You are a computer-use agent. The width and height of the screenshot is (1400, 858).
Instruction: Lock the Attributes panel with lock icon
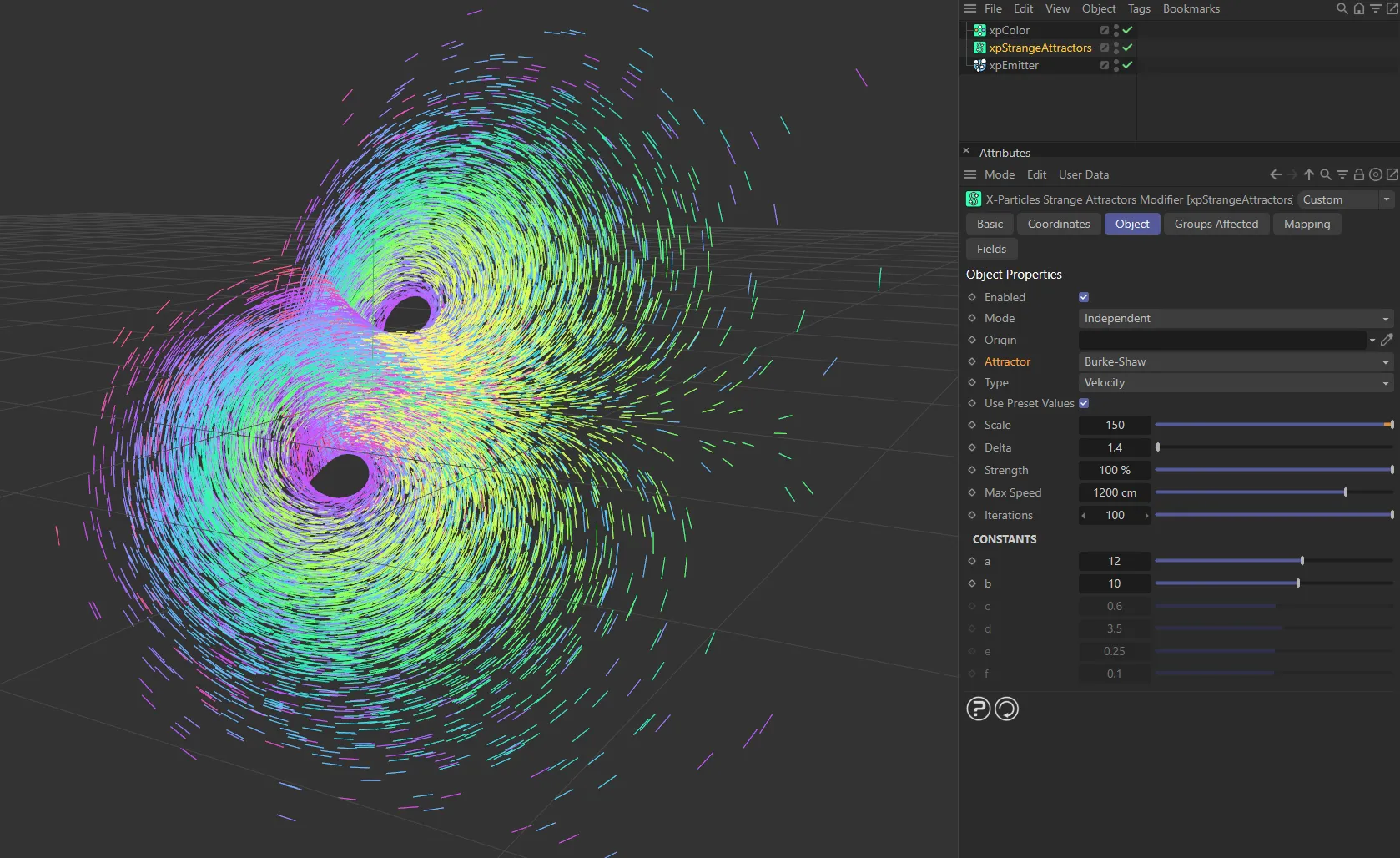1358,174
